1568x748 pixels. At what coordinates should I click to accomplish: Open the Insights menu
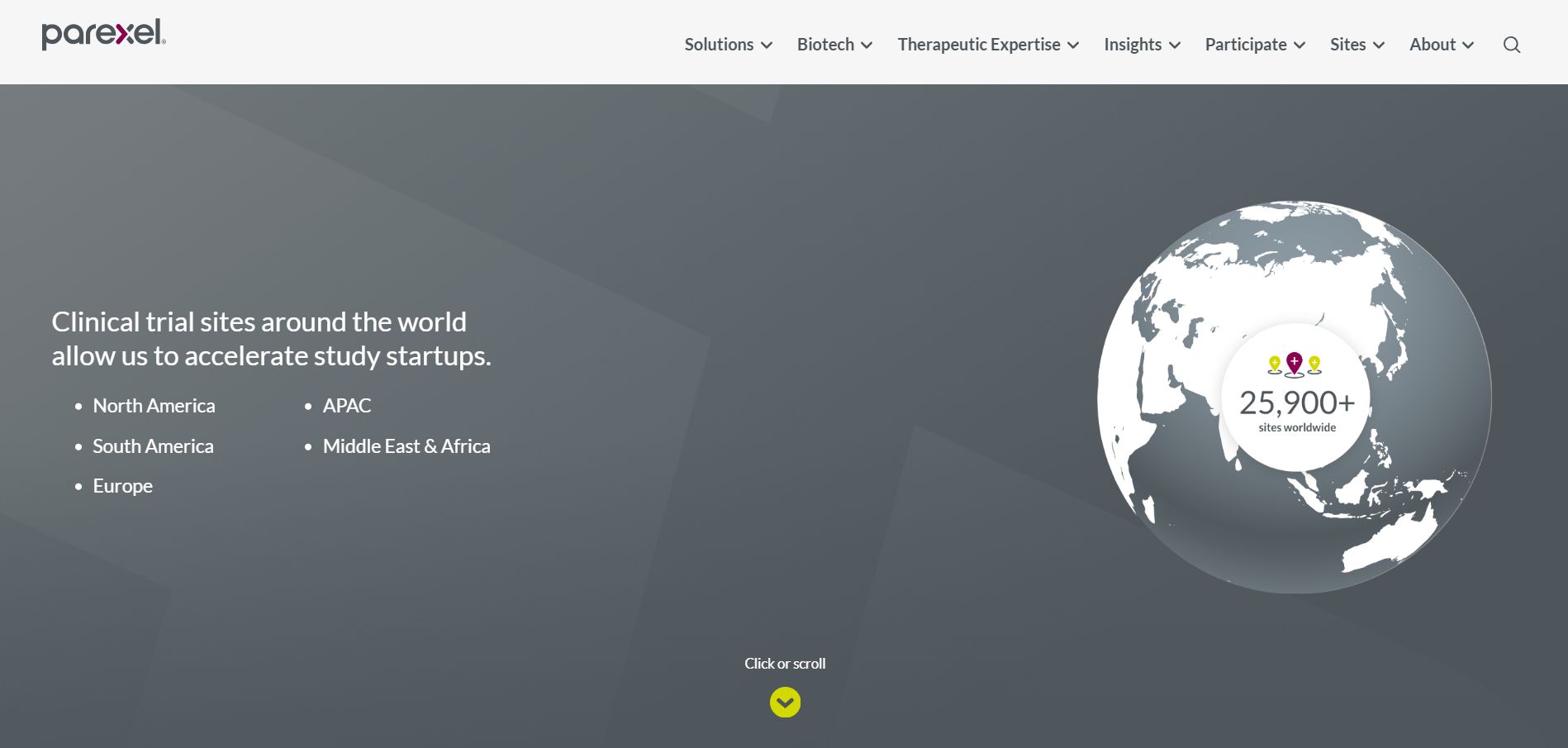pos(1133,45)
